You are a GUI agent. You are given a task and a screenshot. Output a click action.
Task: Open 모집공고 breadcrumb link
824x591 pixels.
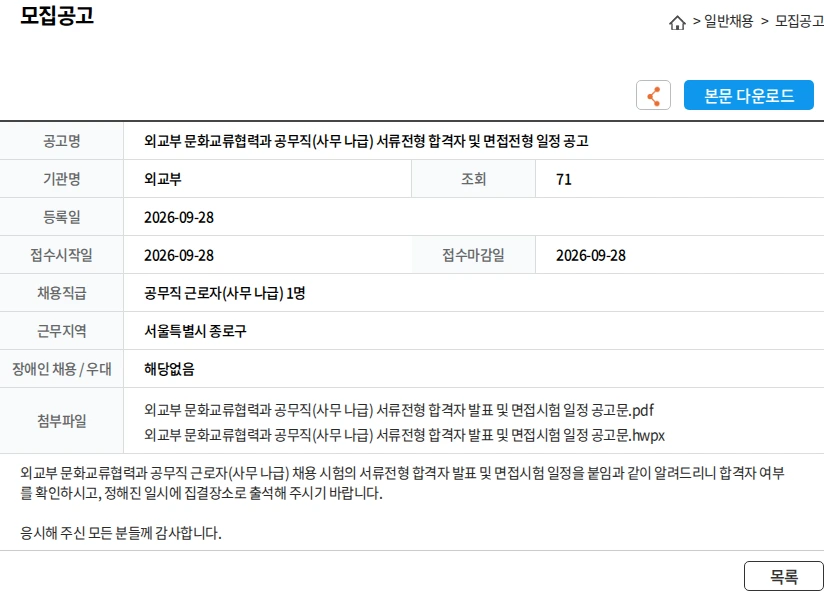[799, 21]
